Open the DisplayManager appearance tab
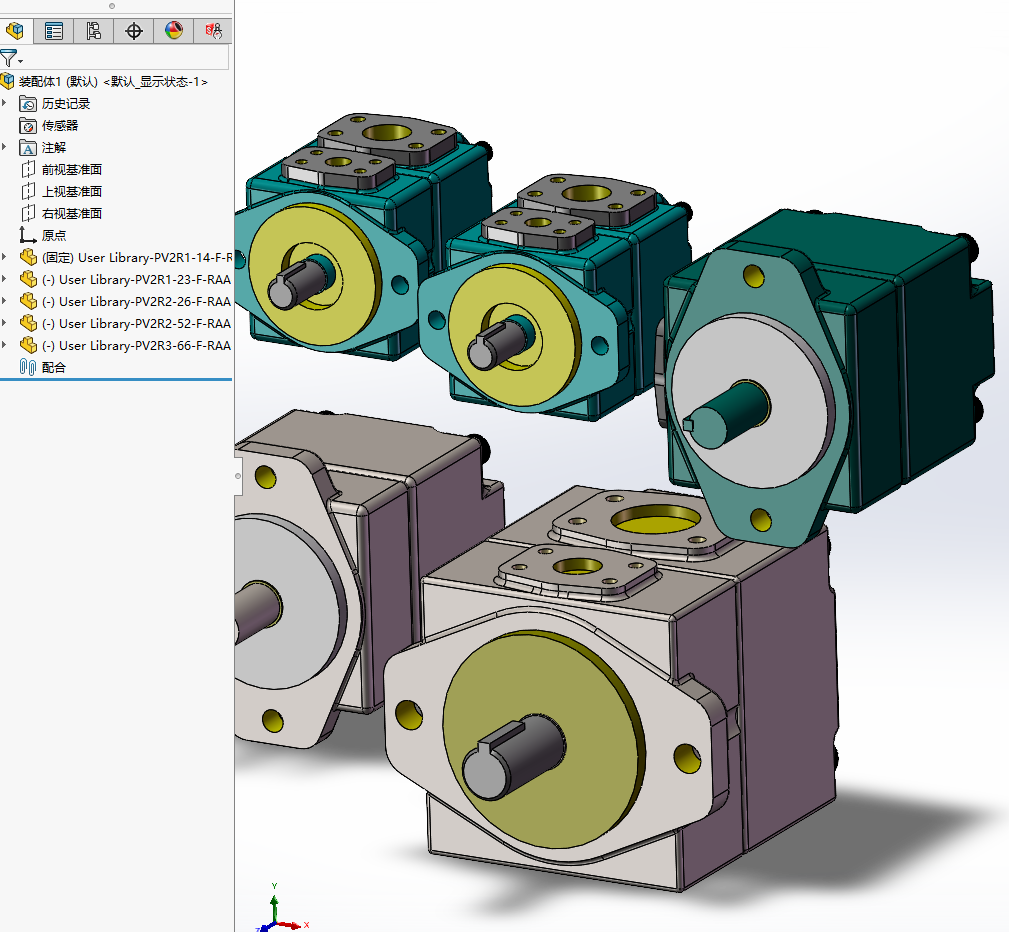The width and height of the screenshot is (1009, 932). point(174,30)
